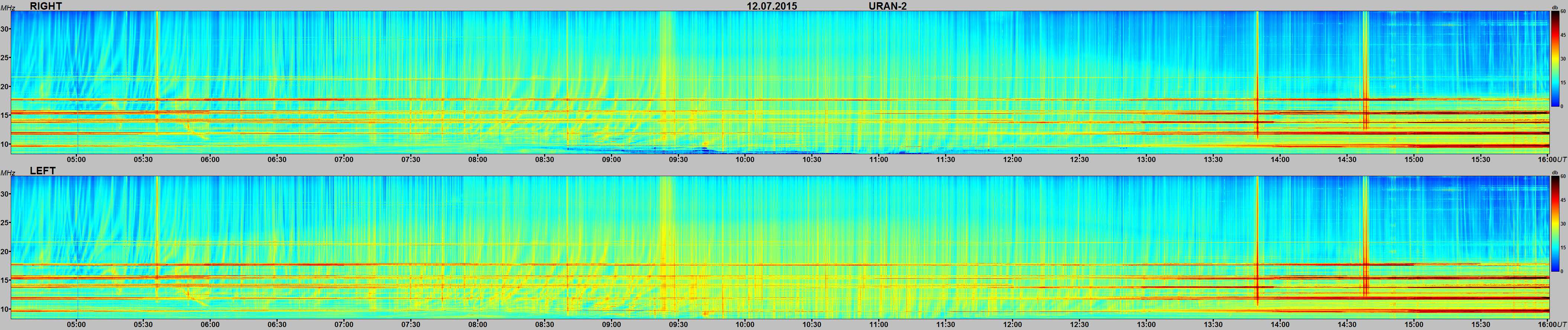Viewport: 1568px width, 330px height.
Task: Click the double burst near 14:38 in LEFT panel
Action: pos(1365,237)
